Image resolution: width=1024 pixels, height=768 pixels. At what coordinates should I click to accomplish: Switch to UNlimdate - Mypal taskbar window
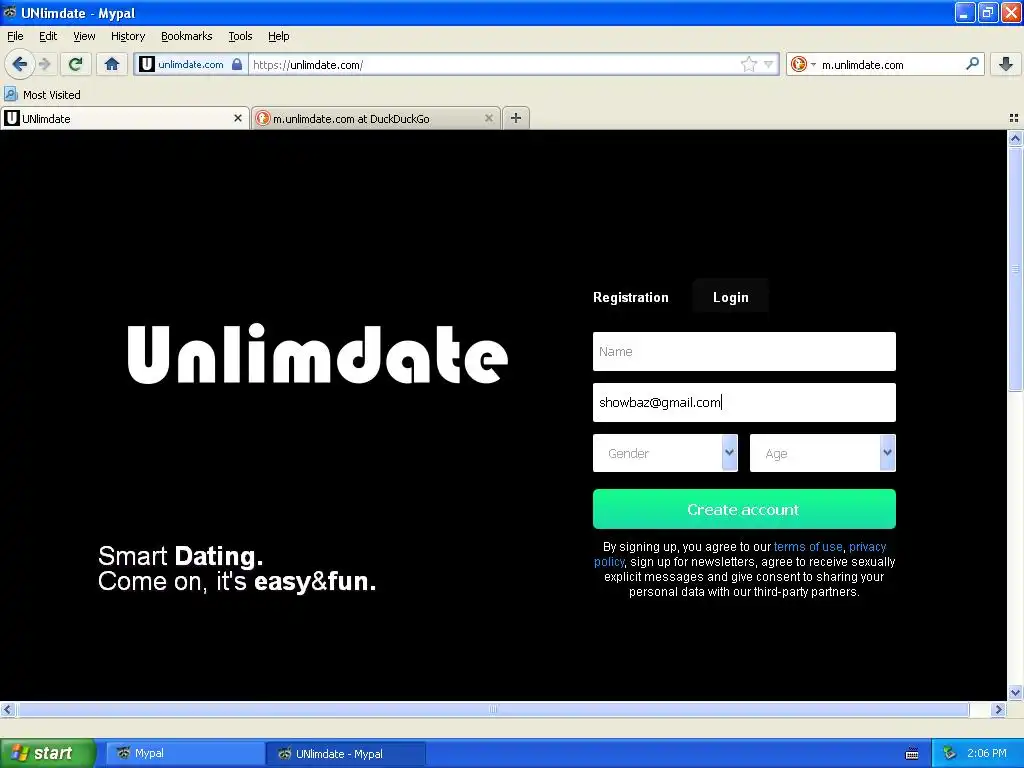click(346, 754)
